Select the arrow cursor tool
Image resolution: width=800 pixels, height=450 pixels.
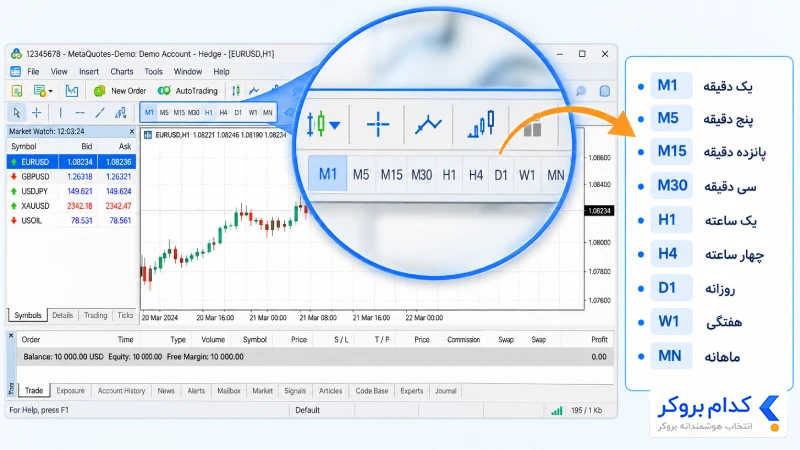click(16, 113)
